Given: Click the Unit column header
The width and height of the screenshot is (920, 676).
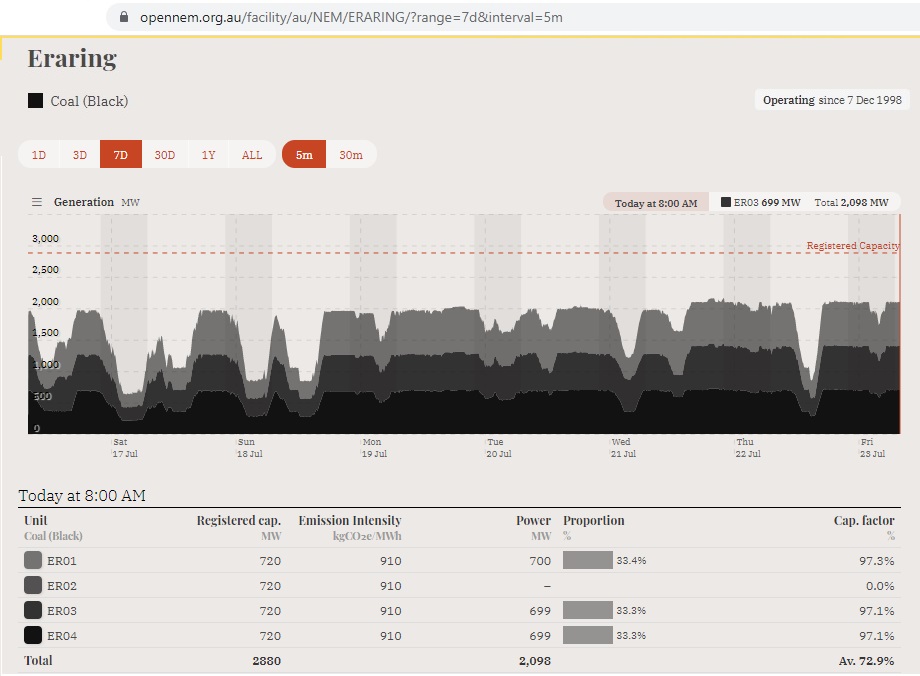Looking at the screenshot, I should point(36,520).
